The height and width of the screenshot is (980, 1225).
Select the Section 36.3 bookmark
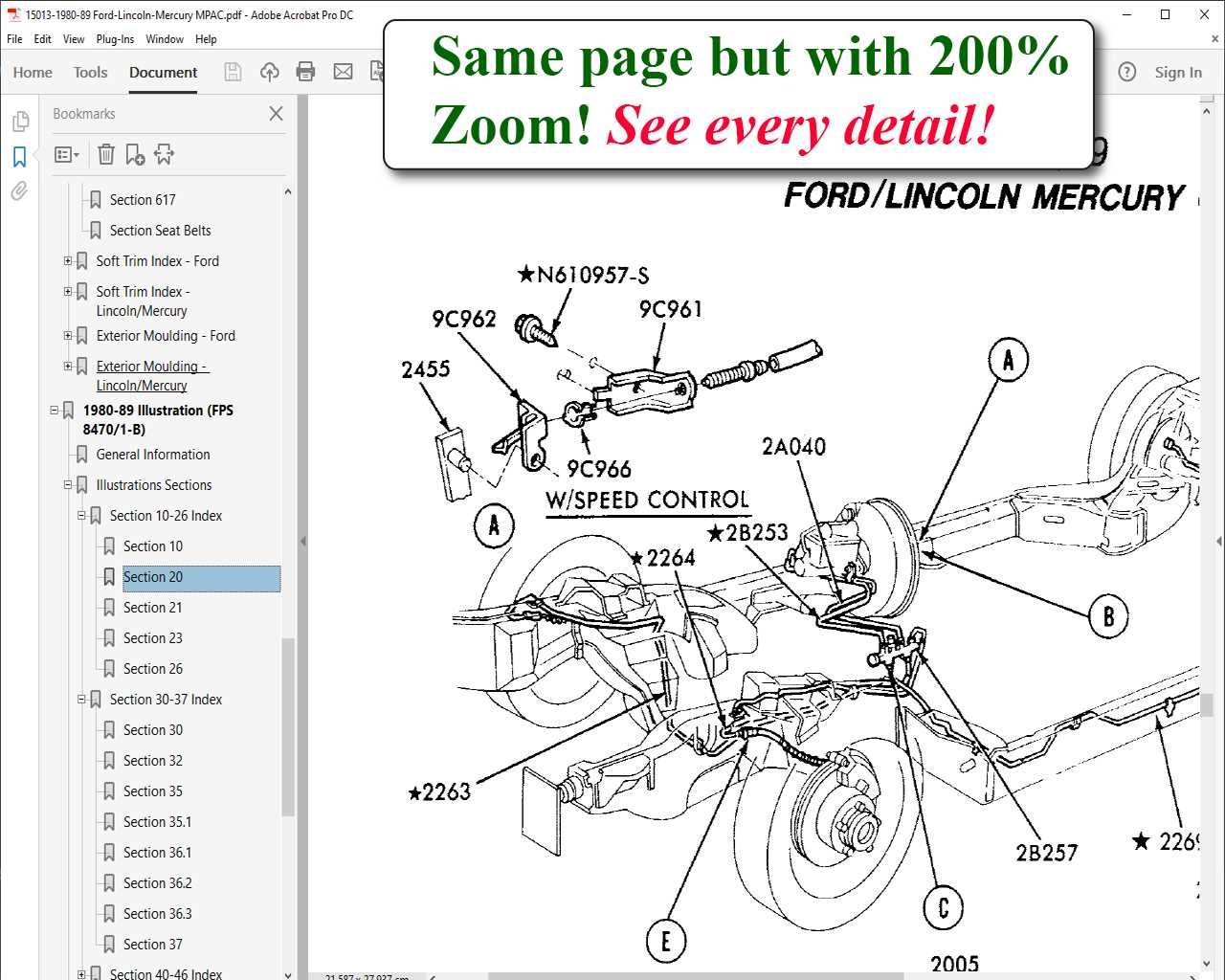coord(158,913)
